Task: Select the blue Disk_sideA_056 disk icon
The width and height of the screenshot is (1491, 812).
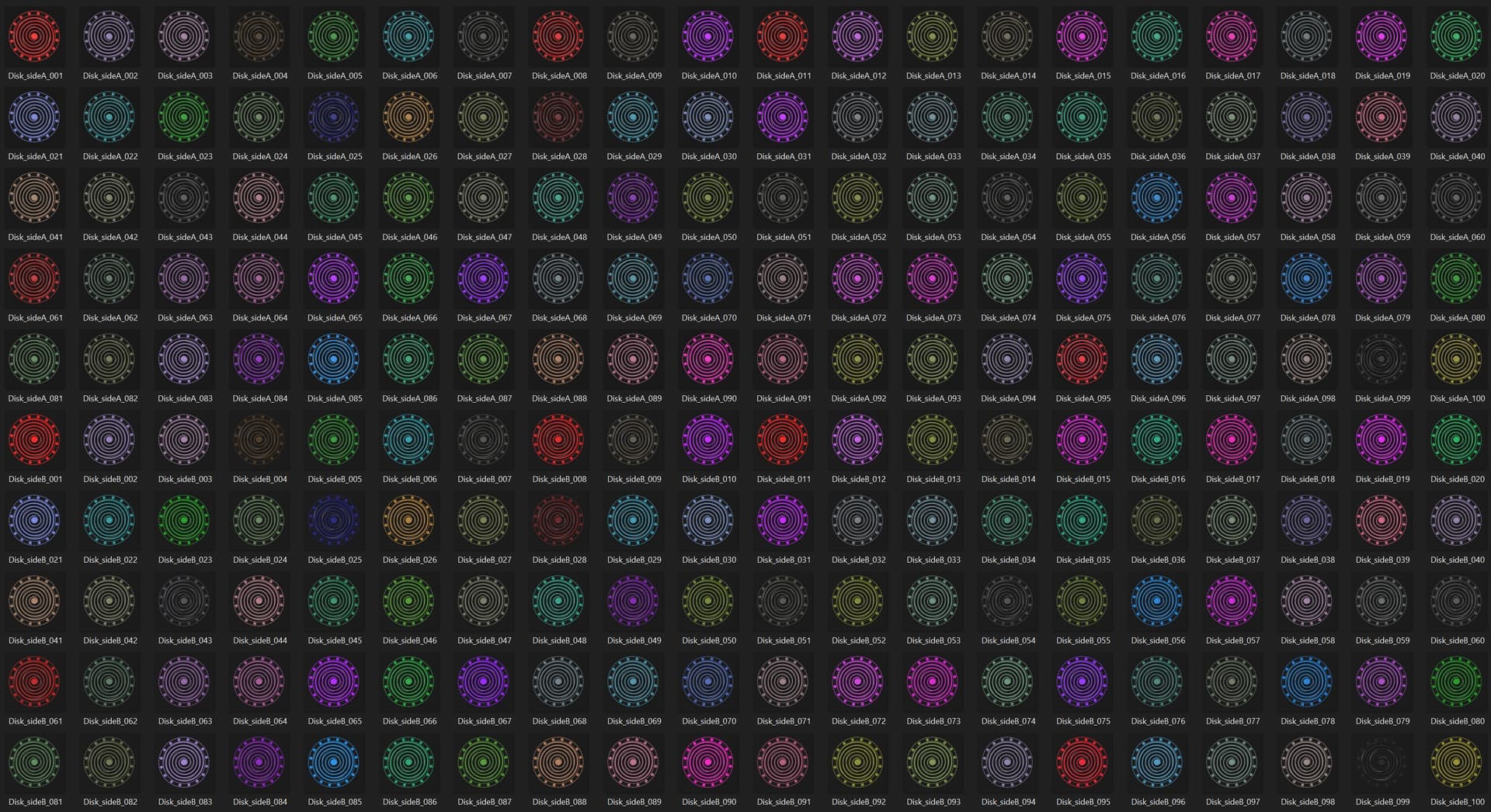Action: (1156, 198)
